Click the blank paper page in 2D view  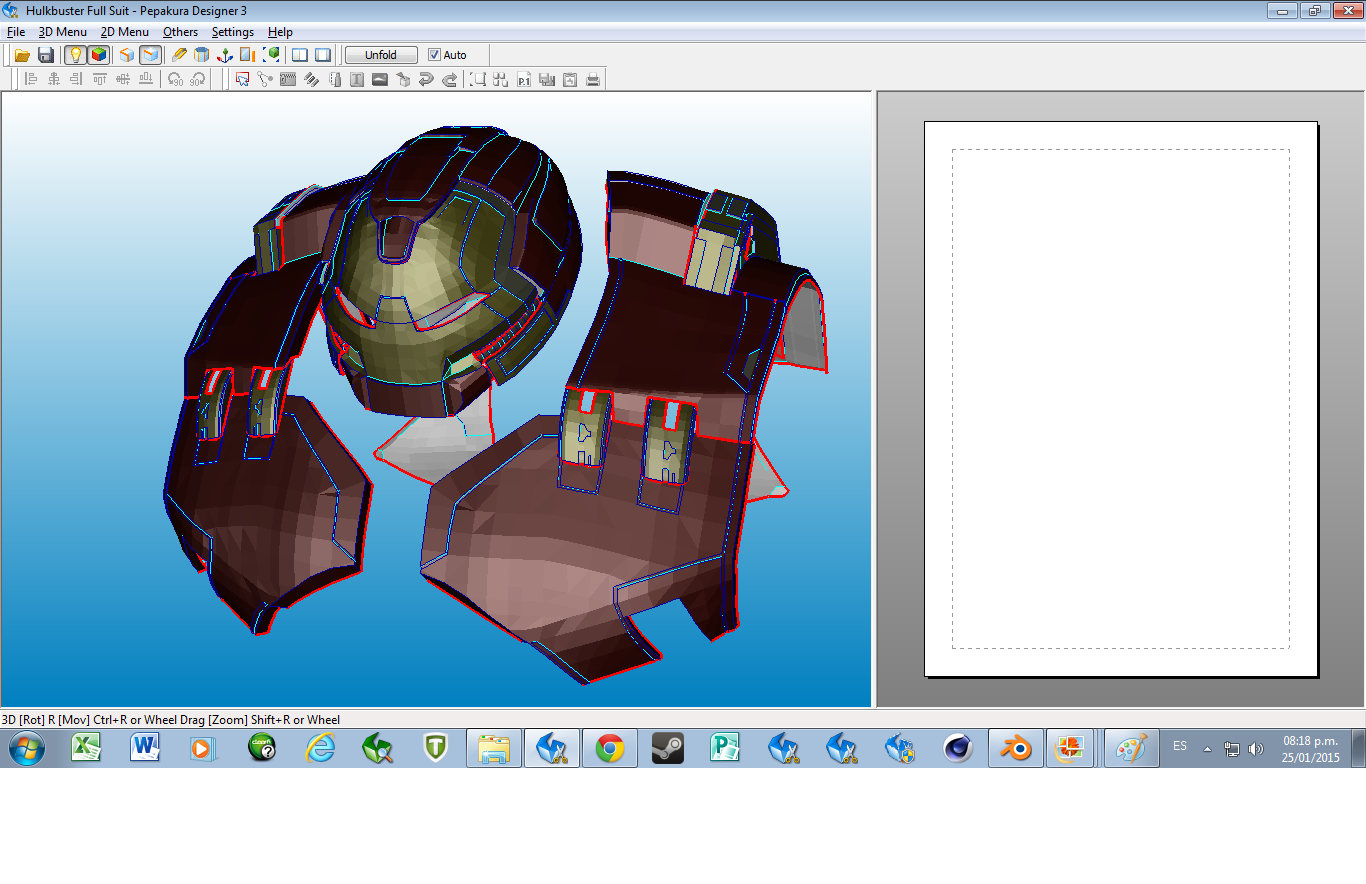[1121, 399]
